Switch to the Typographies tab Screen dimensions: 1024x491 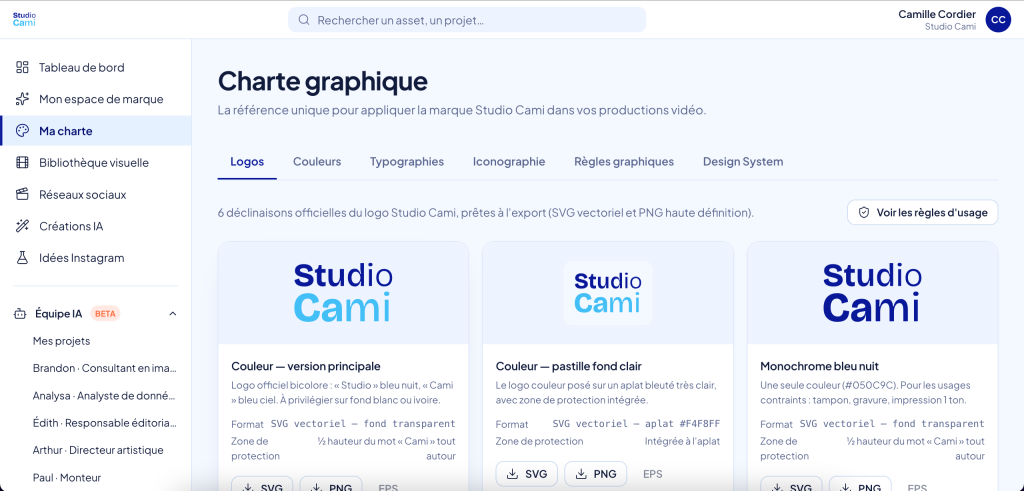[407, 161]
